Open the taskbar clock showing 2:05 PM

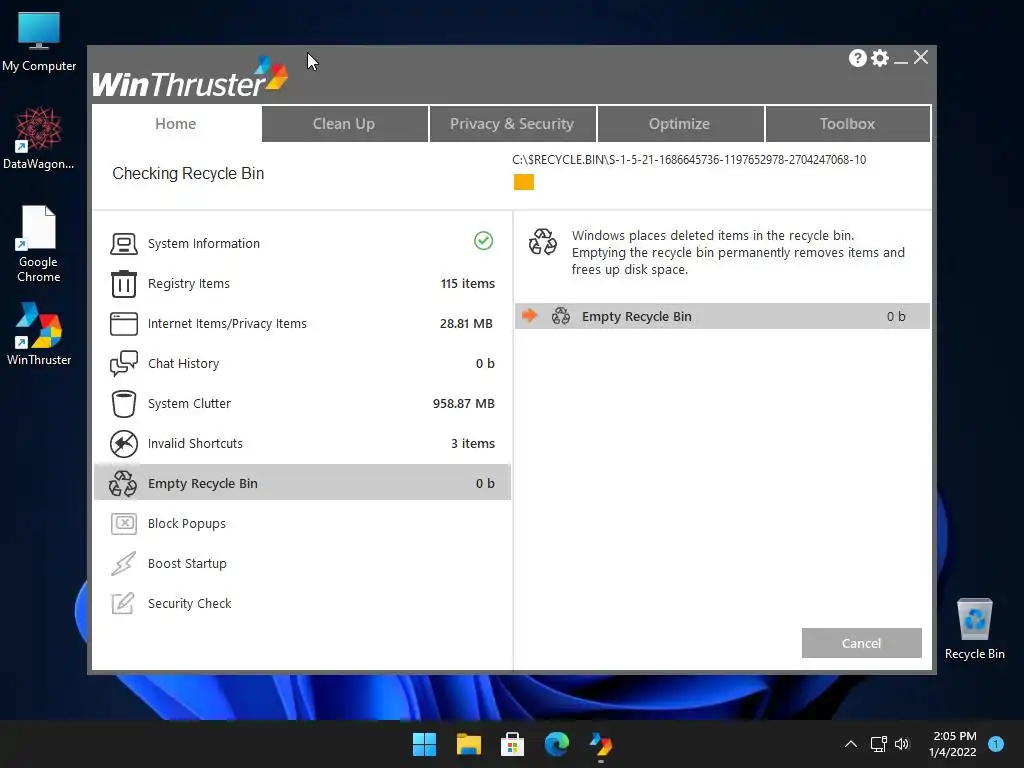point(953,744)
